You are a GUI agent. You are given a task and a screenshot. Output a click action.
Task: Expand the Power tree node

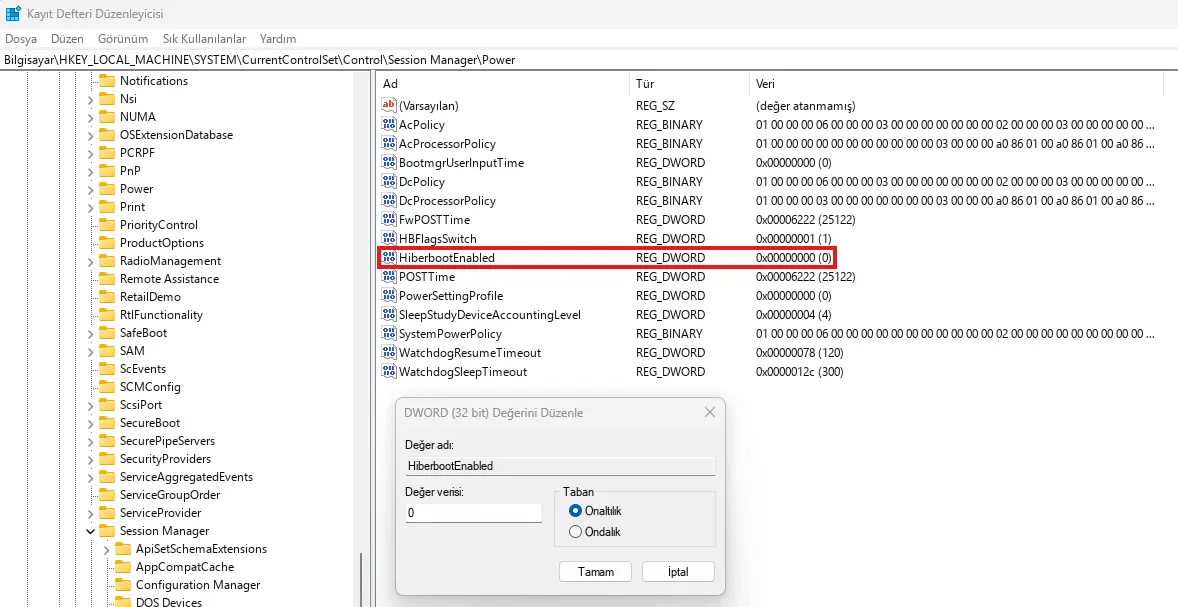click(x=90, y=189)
